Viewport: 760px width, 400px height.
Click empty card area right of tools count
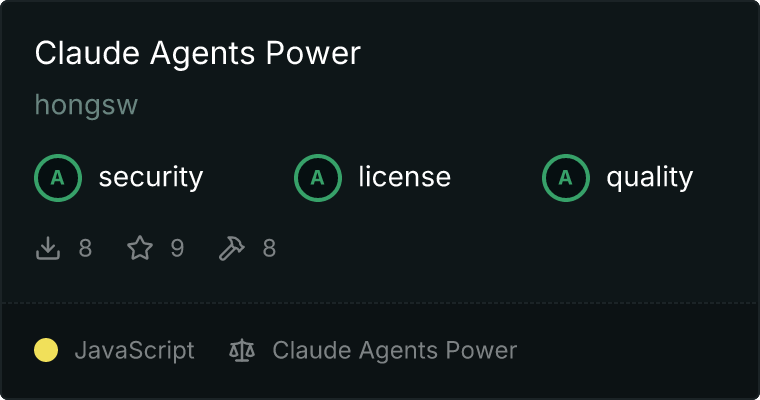(x=514, y=248)
